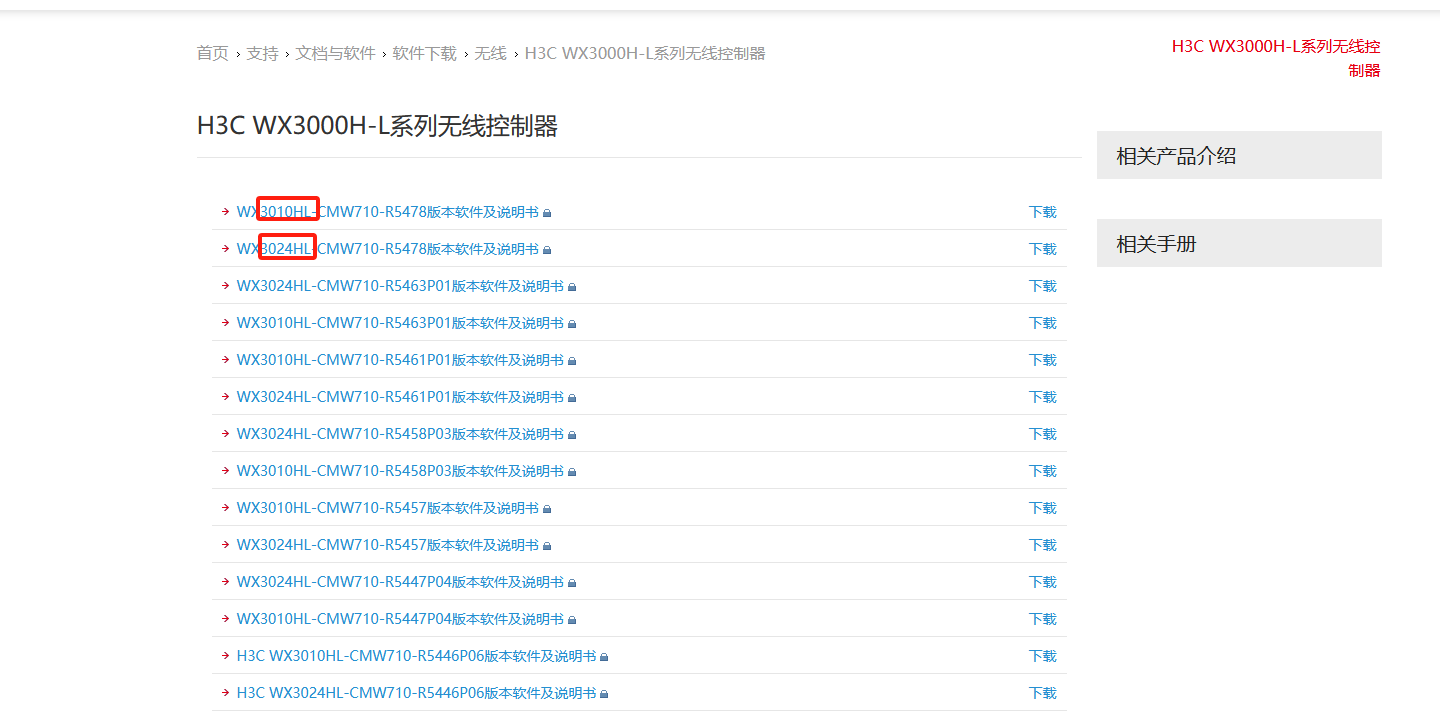The image size is (1440, 717).
Task: Open WX3024HL-CMW710-R5447P04版本软件及说明书 link
Action: coord(400,582)
